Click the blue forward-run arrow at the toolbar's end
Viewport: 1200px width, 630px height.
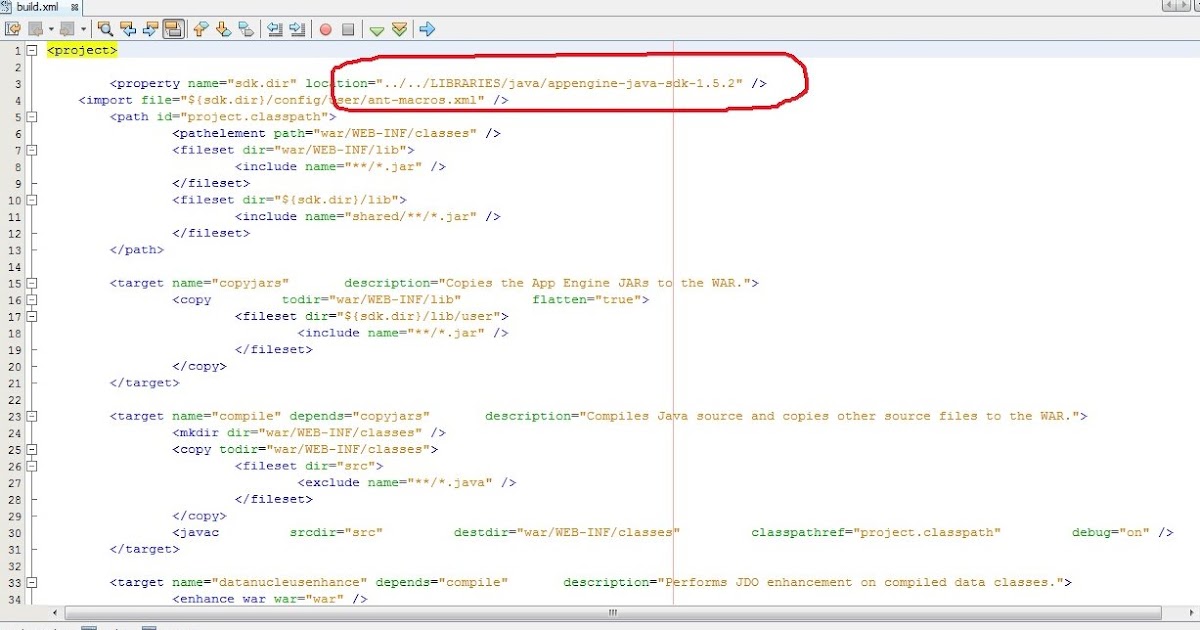point(426,29)
